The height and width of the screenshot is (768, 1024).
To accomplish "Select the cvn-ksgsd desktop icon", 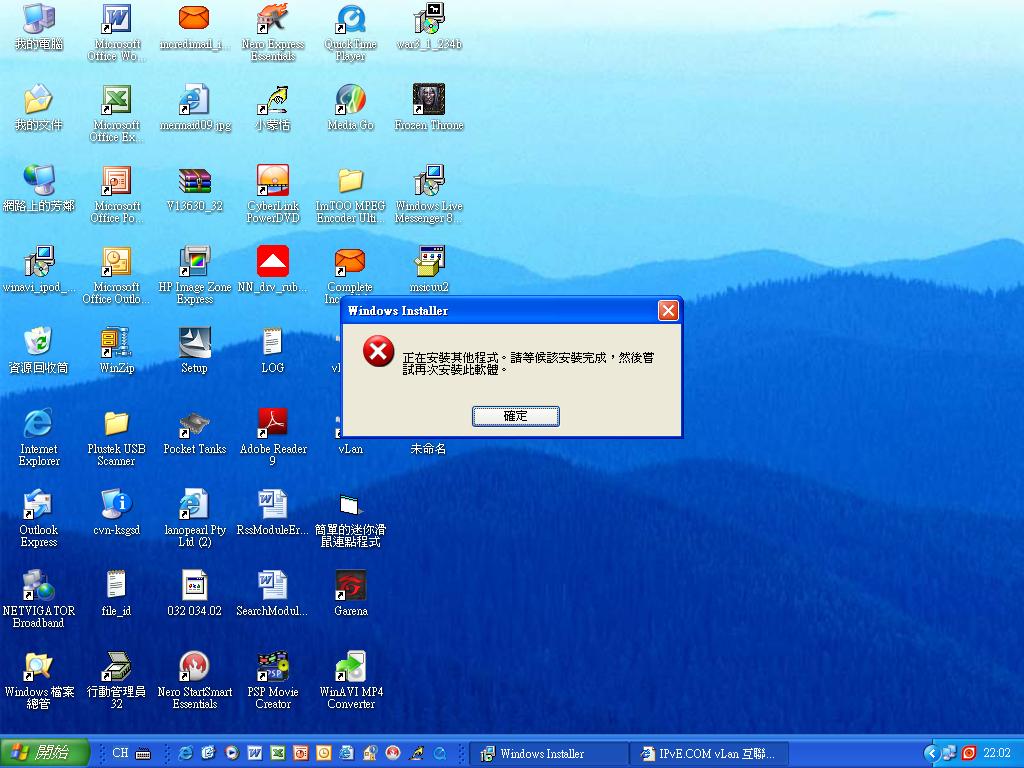I will 116,514.
